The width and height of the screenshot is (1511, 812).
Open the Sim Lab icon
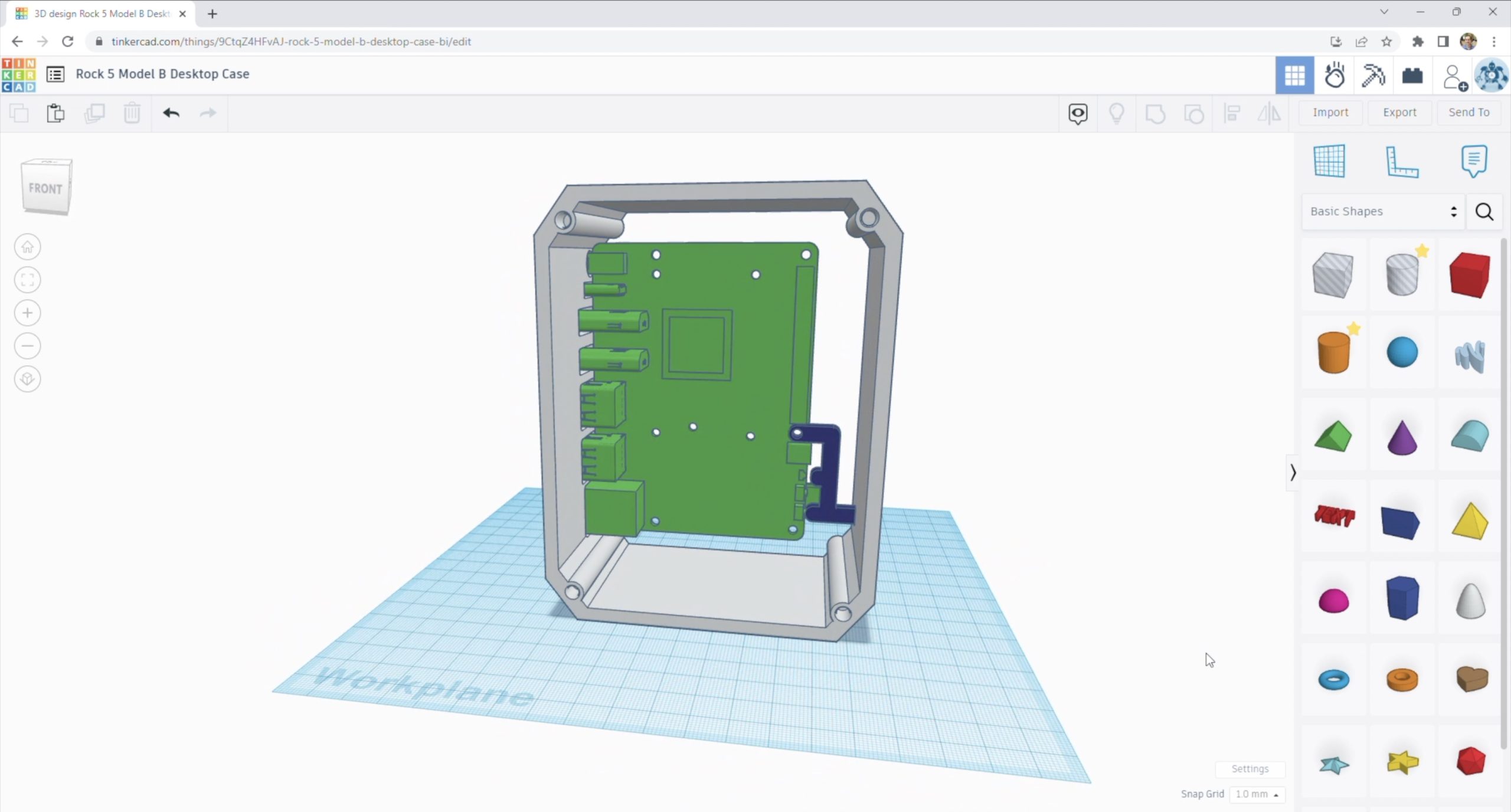(1335, 76)
